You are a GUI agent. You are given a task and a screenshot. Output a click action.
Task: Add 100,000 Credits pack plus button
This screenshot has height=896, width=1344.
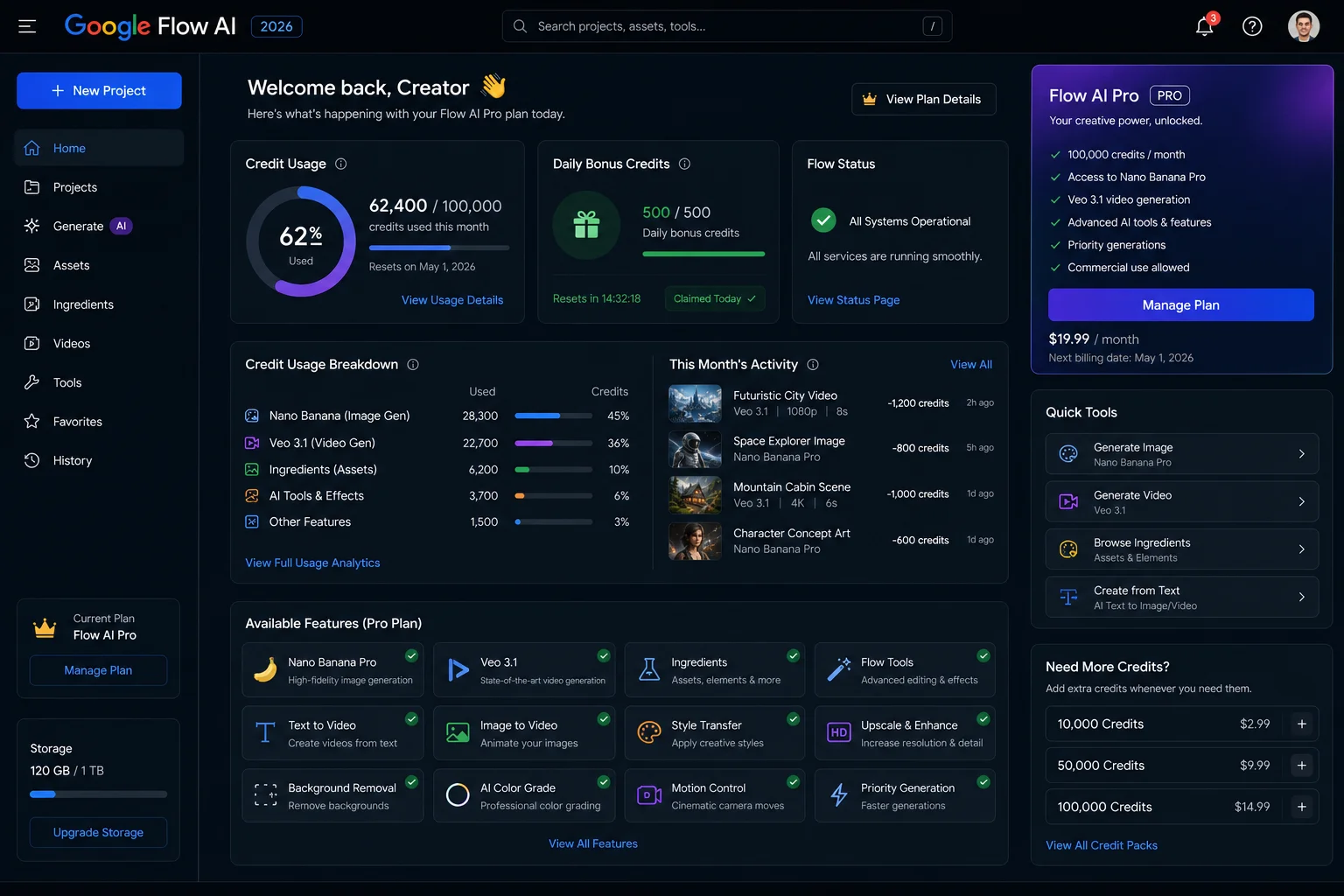[x=1302, y=807]
